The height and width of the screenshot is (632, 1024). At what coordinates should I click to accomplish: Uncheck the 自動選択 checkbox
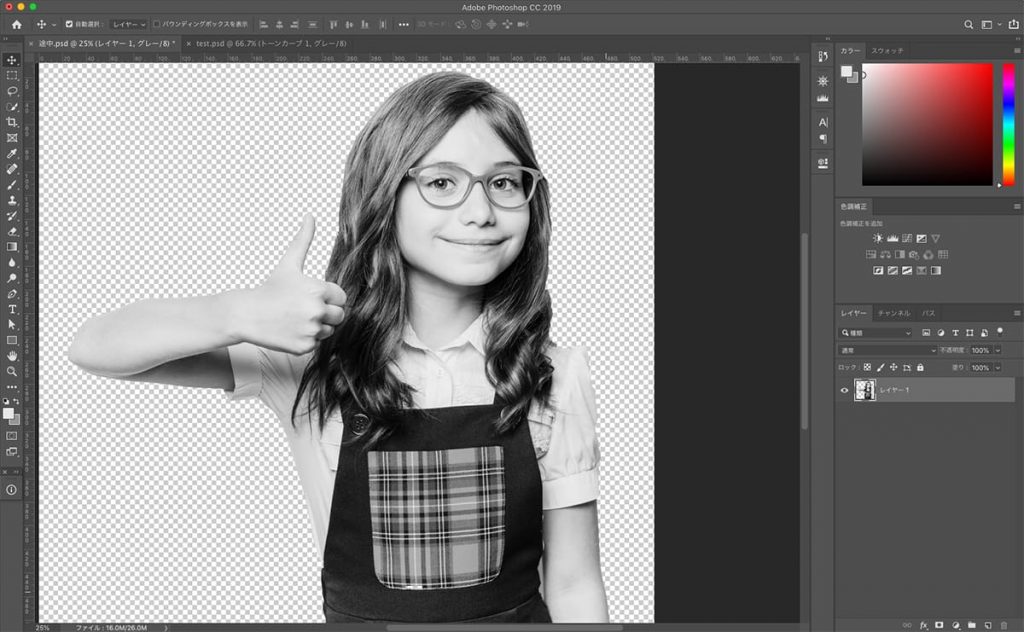[x=69, y=24]
